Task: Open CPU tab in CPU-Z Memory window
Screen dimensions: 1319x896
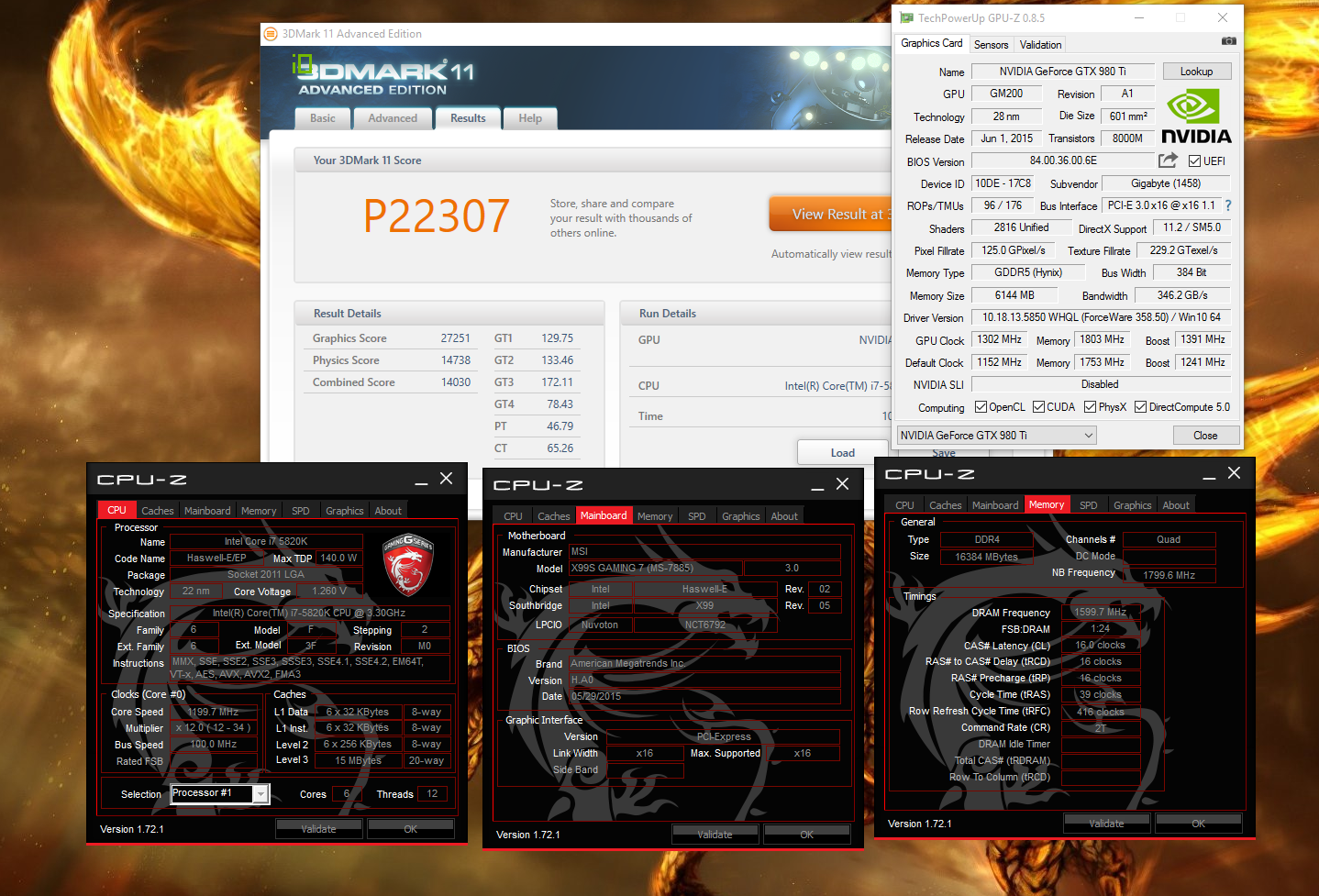Action: pyautogui.click(x=904, y=505)
